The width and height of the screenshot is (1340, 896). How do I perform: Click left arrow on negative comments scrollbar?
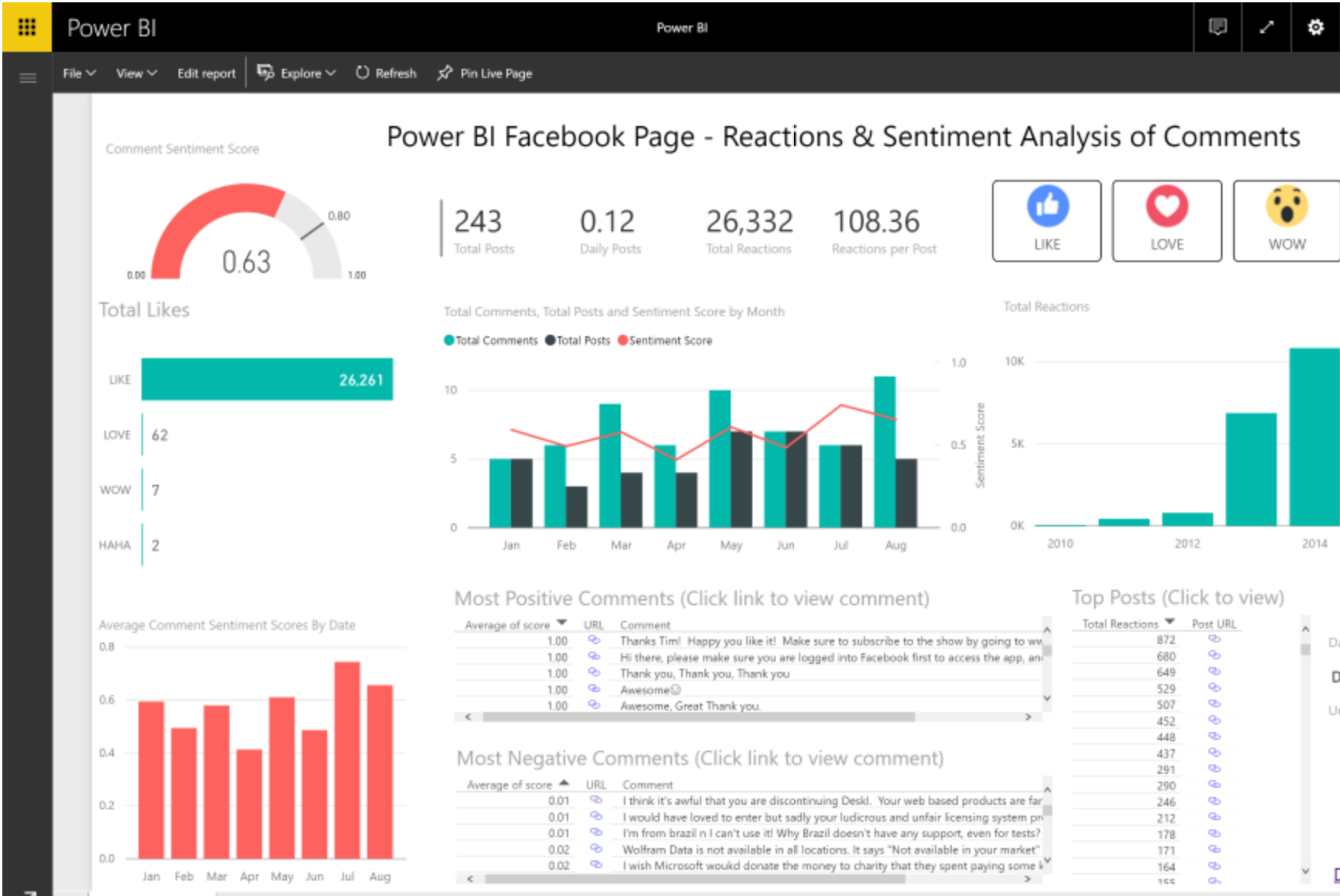coord(470,879)
